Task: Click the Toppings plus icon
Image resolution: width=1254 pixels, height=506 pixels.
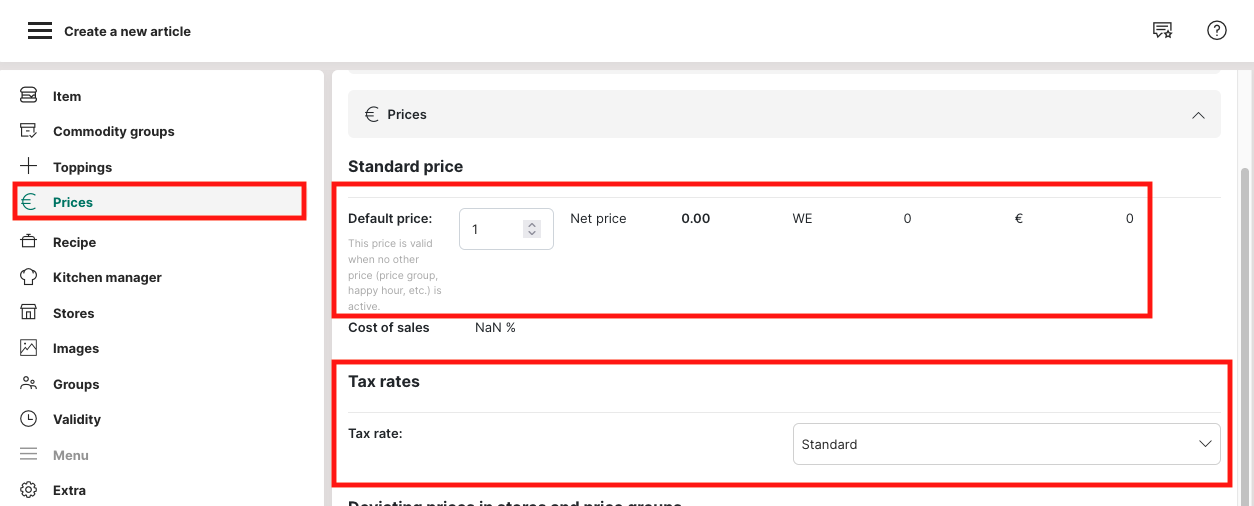Action: coord(29,167)
